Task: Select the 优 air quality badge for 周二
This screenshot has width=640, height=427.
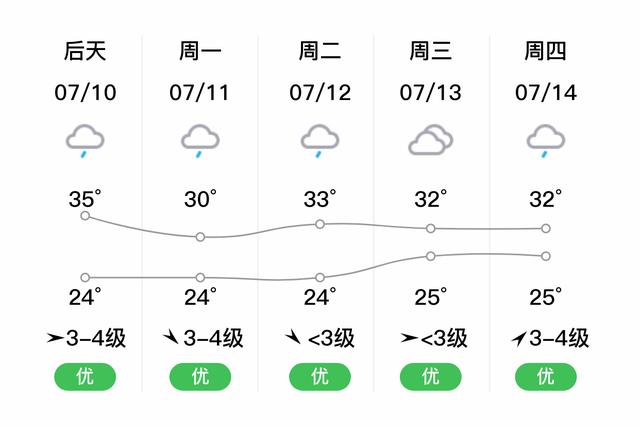Action: pyautogui.click(x=320, y=376)
